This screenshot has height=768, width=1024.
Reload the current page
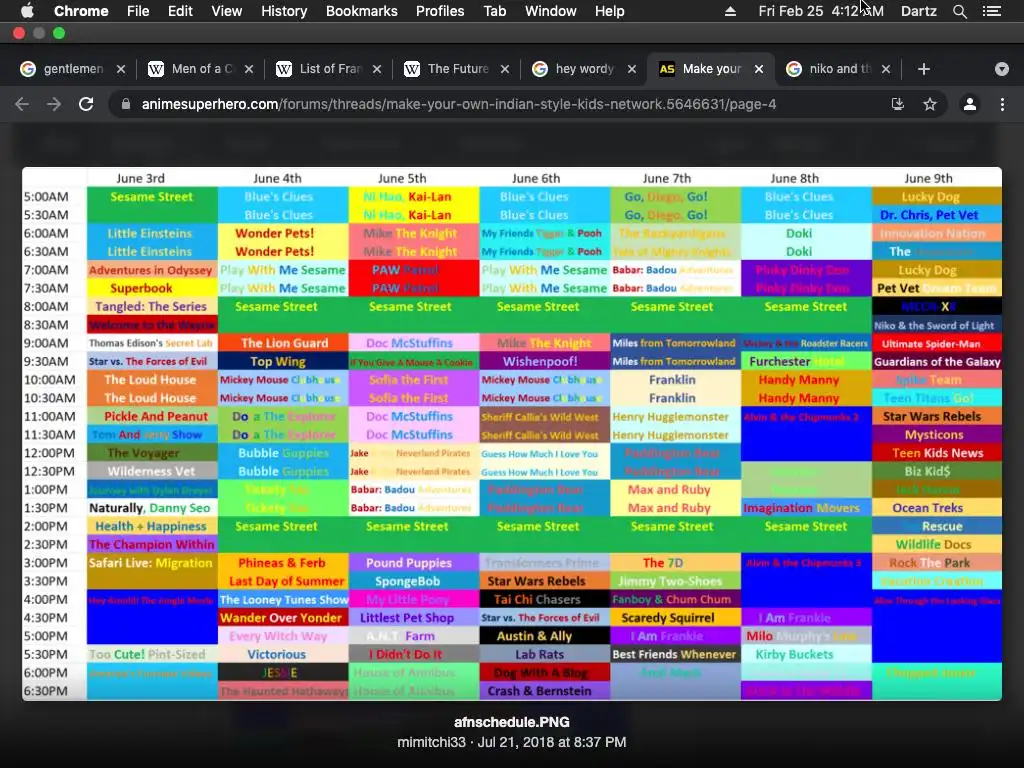click(86, 104)
